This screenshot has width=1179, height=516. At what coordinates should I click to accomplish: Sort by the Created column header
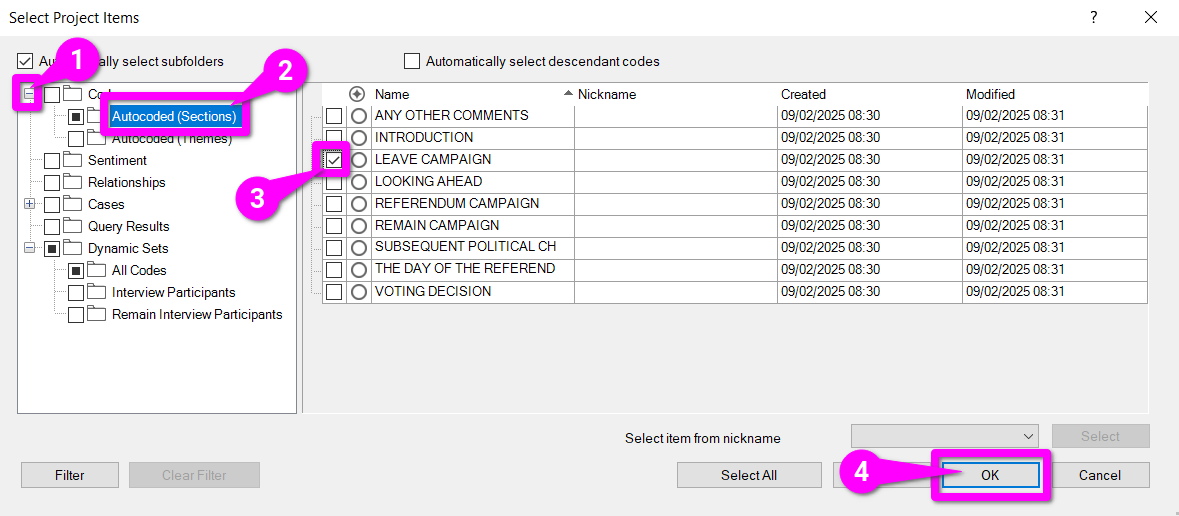pyautogui.click(x=803, y=94)
